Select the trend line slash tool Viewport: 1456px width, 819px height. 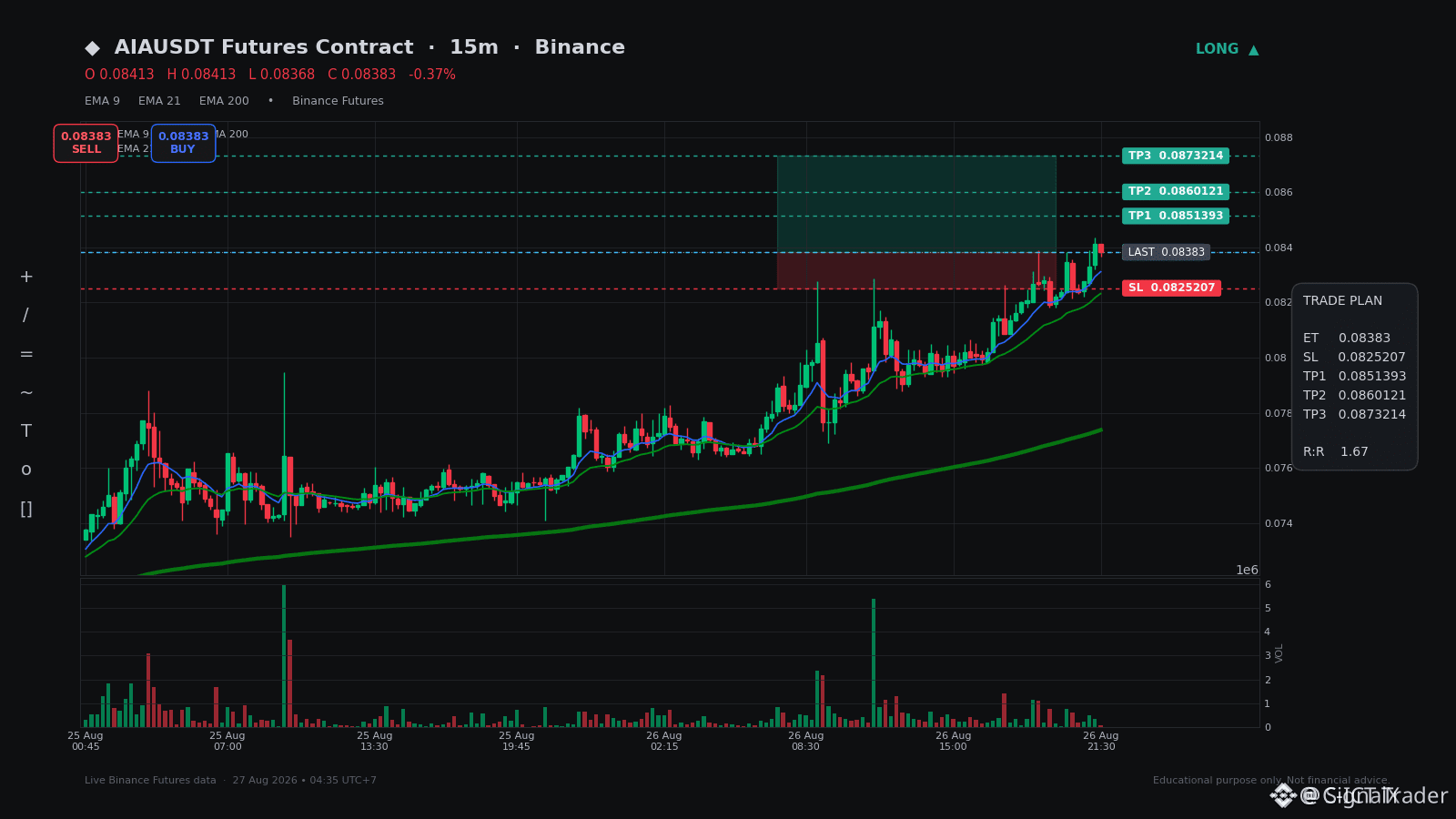25,316
